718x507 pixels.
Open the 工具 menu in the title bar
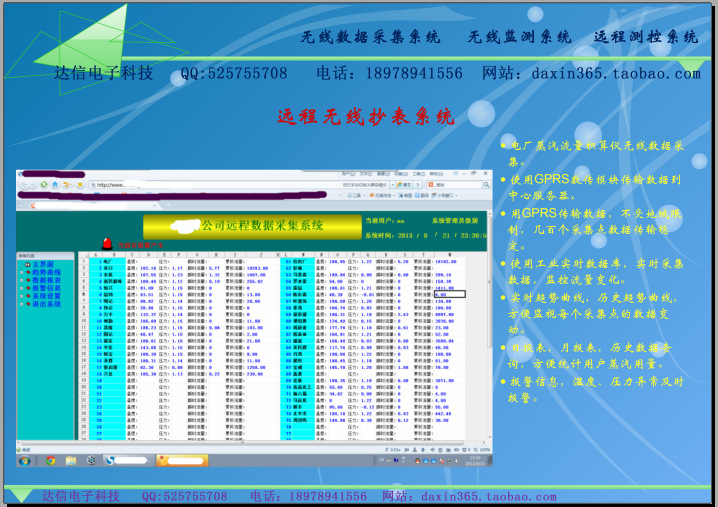(419, 174)
